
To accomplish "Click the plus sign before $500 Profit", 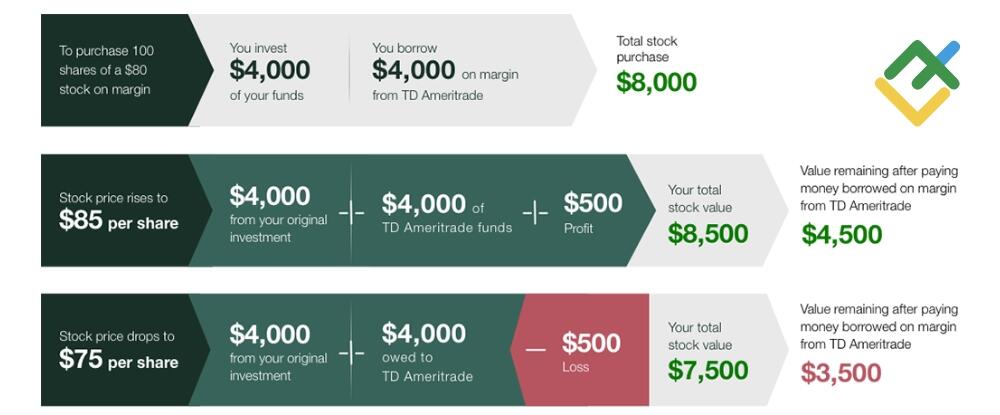I will click(x=536, y=212).
